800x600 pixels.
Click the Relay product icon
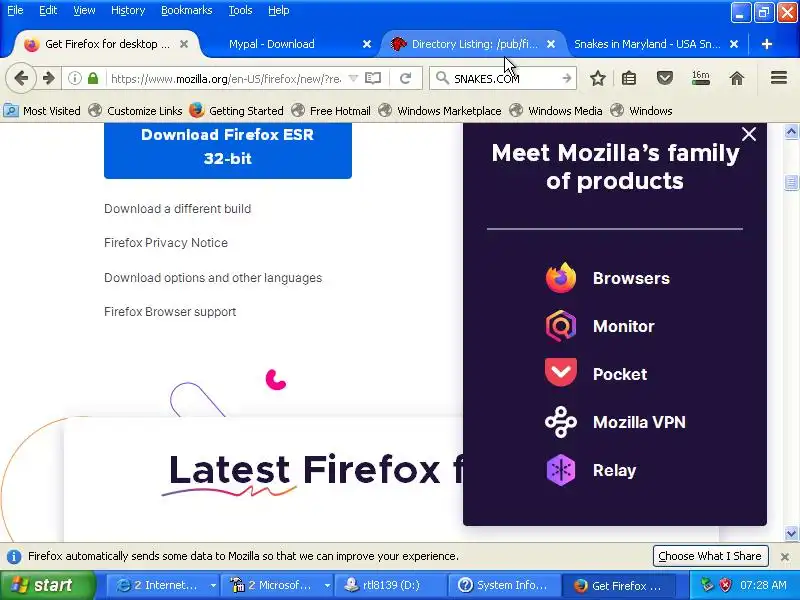[x=561, y=470]
